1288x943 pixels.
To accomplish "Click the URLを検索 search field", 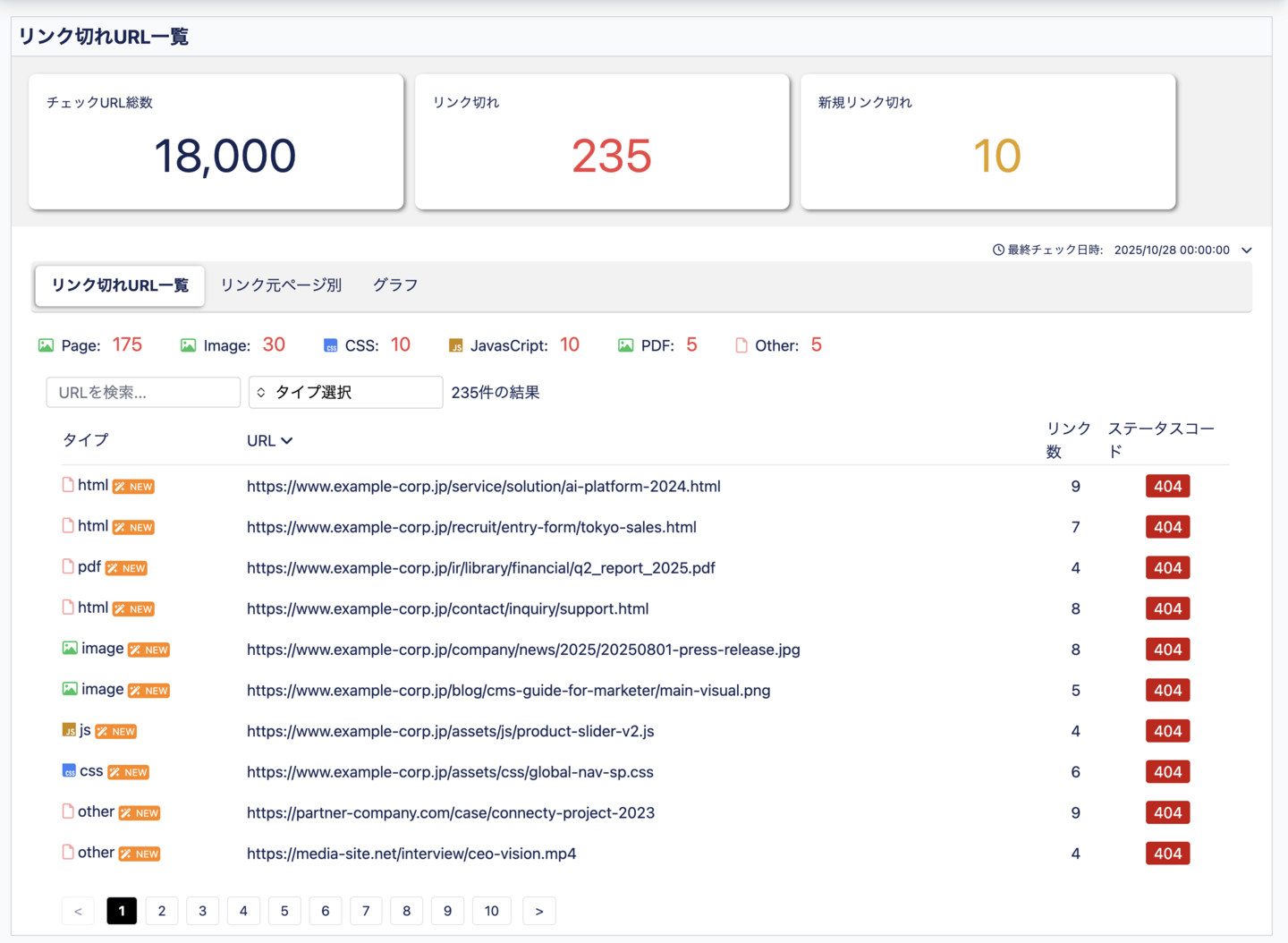I will click(x=143, y=392).
